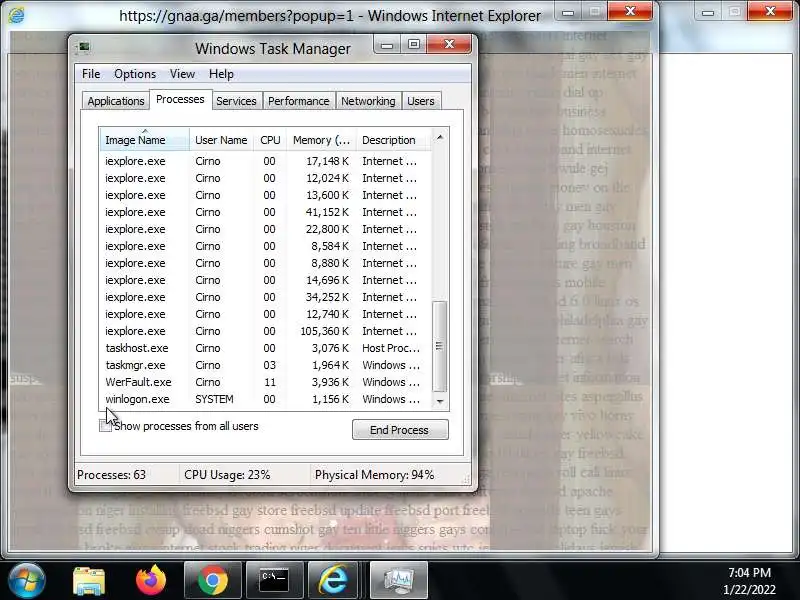This screenshot has width=800, height=600.
Task: Click the SYSTEM user name cell
Action: click(214, 399)
